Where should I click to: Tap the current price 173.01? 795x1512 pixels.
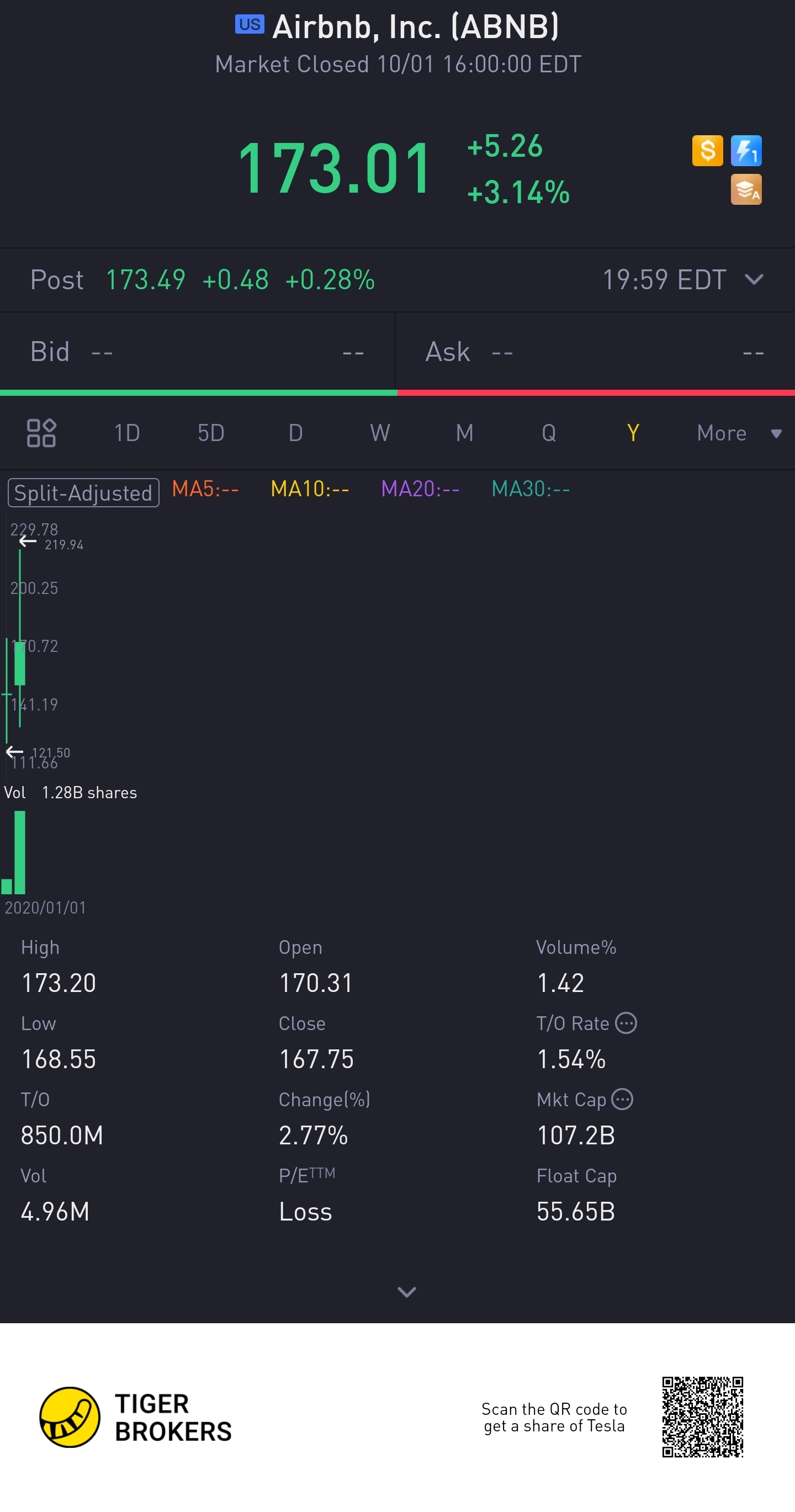click(335, 168)
